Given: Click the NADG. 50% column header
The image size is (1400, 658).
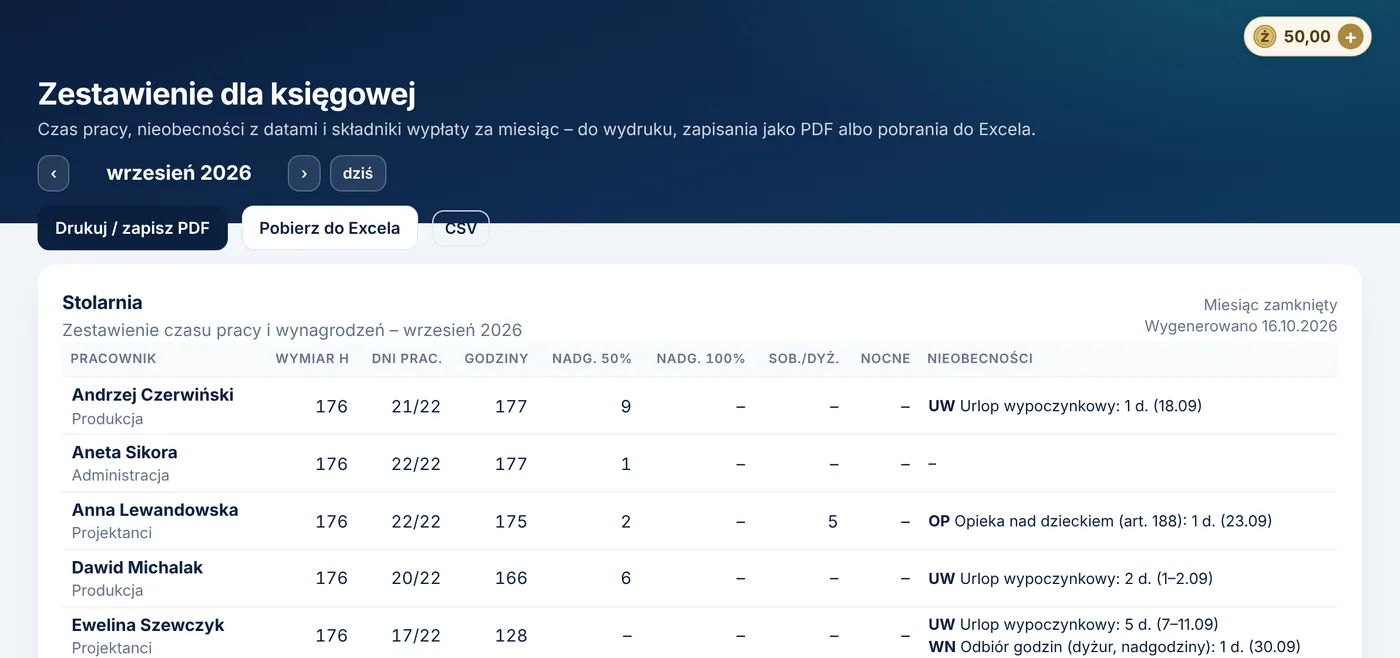Looking at the screenshot, I should click(x=592, y=358).
